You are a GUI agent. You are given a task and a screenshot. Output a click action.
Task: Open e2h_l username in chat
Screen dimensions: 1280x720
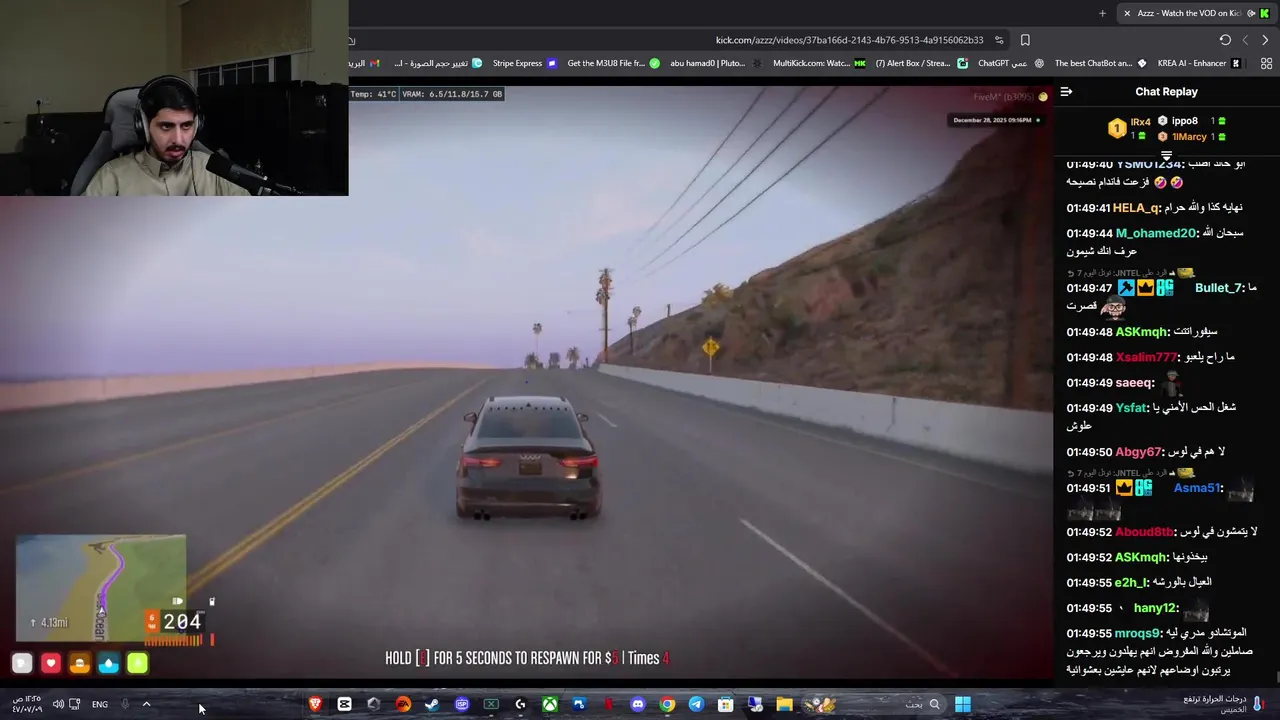click(x=1131, y=582)
